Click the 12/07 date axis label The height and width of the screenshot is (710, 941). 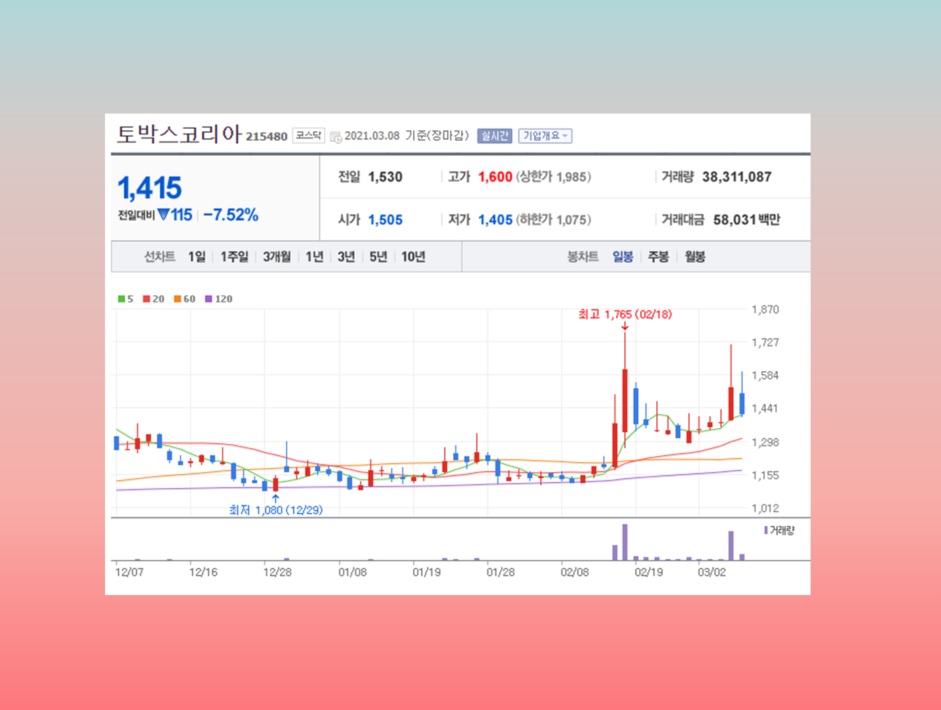(x=130, y=573)
